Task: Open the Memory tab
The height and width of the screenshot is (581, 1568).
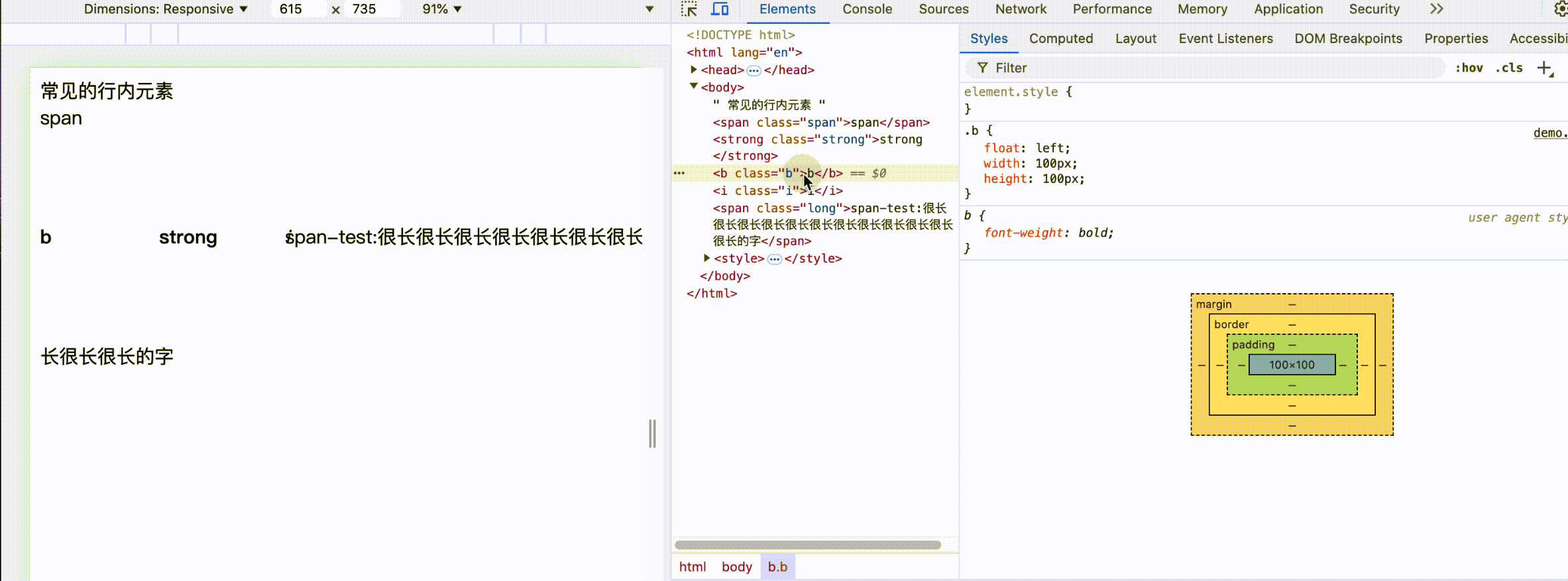Action: click(1202, 9)
